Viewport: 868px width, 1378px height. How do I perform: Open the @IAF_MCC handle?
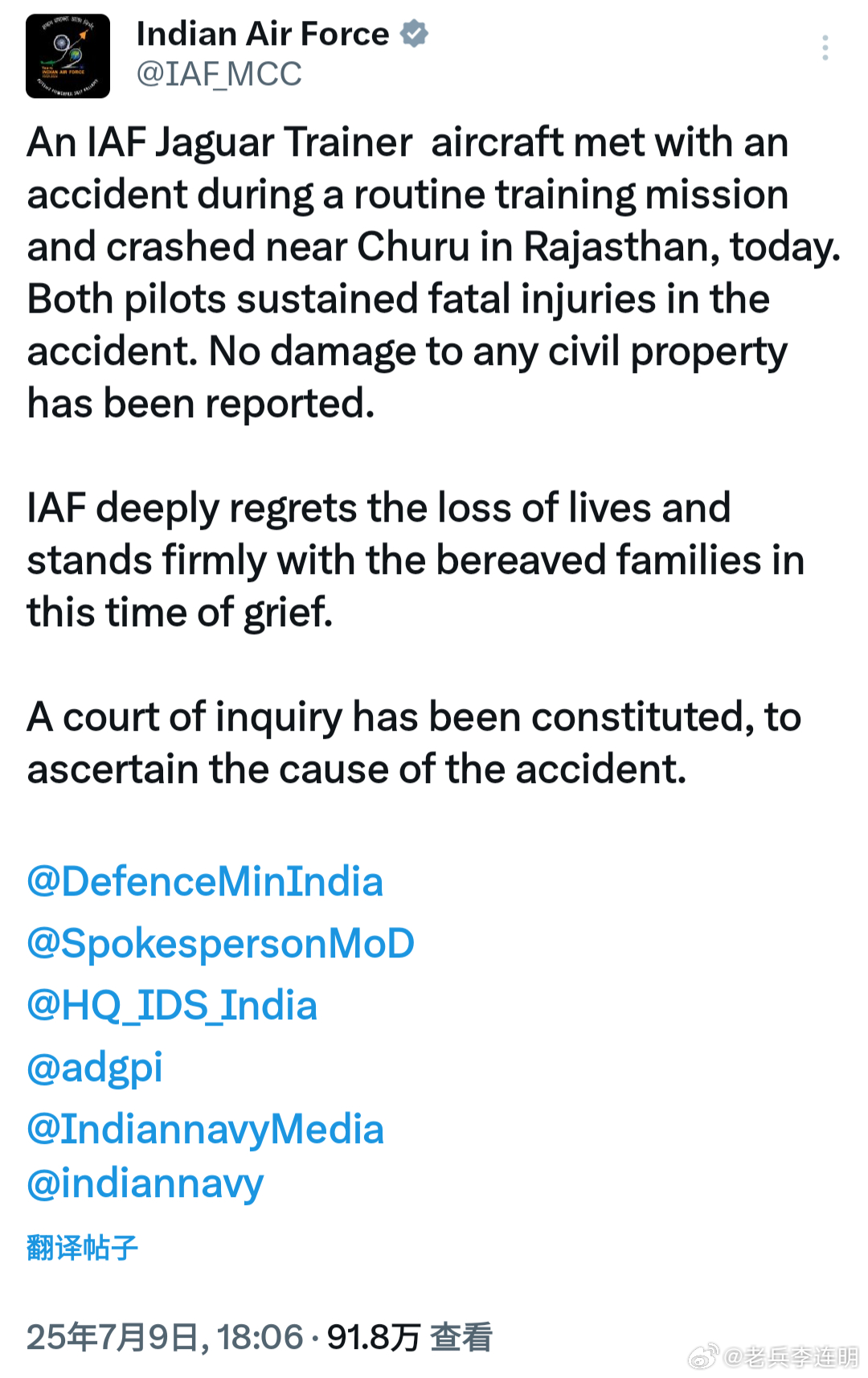coord(219,75)
